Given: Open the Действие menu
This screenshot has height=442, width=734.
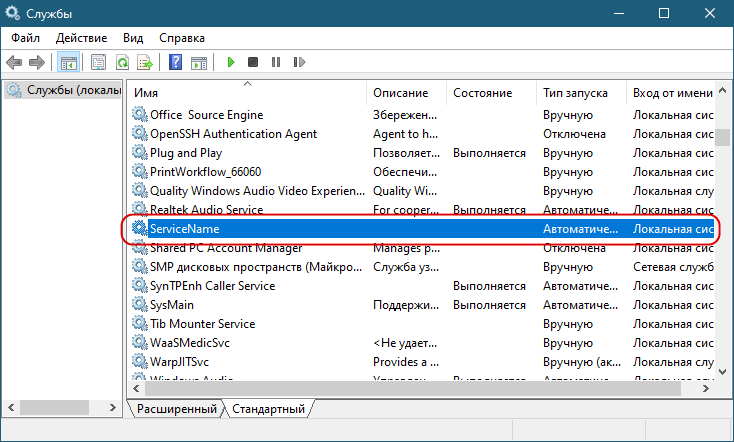Looking at the screenshot, I should [81, 38].
